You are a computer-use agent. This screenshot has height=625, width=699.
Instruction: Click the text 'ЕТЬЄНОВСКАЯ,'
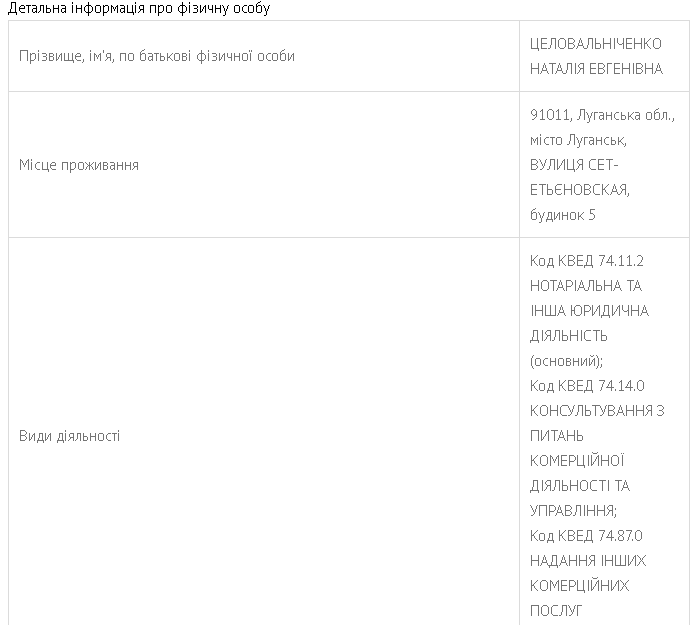pos(580,190)
